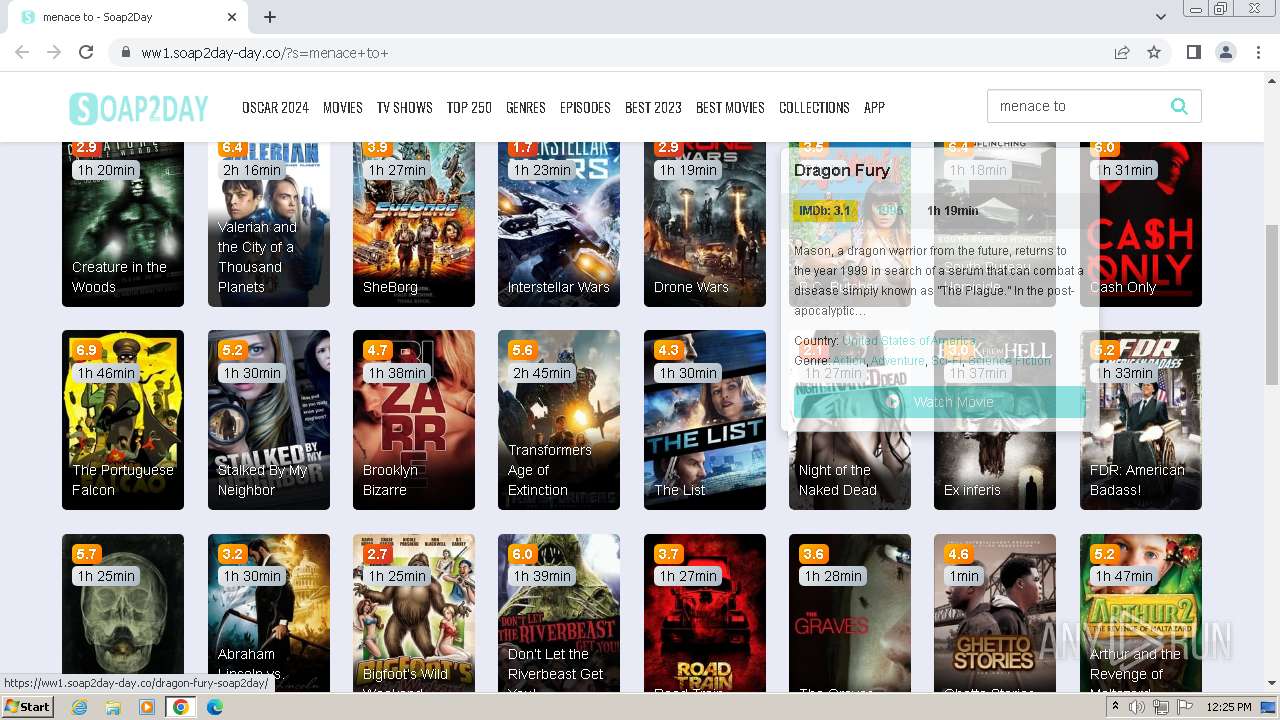Open the Brooklyn Bizarre poster

[414, 420]
